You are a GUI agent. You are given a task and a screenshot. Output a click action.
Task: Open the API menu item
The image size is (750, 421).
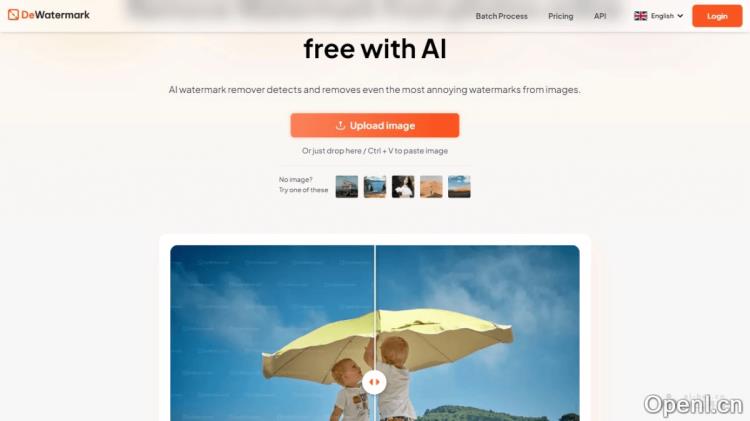point(600,16)
